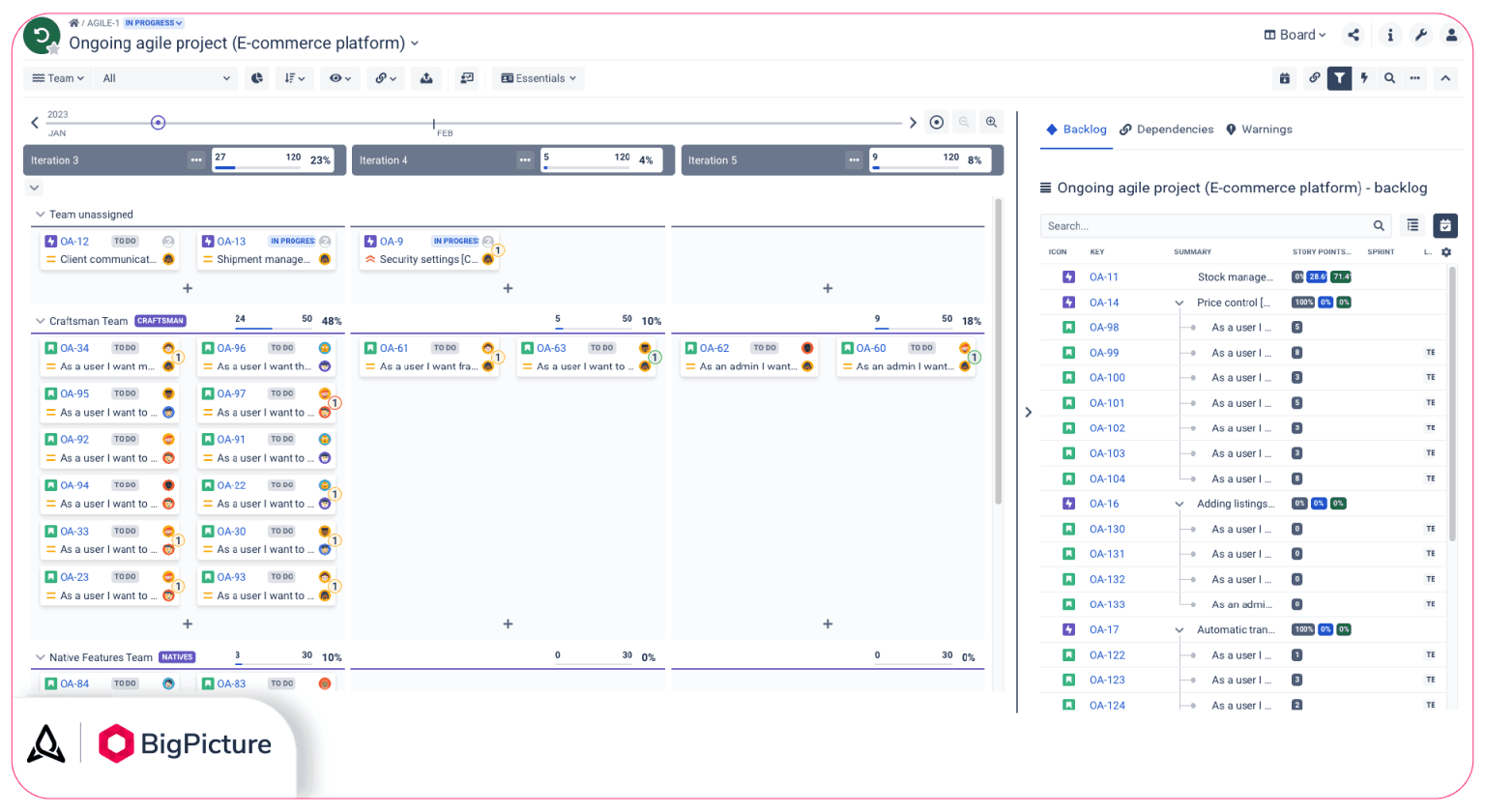Switch to the Warnings tab
The height and width of the screenshot is (812, 1485).
1259,130
